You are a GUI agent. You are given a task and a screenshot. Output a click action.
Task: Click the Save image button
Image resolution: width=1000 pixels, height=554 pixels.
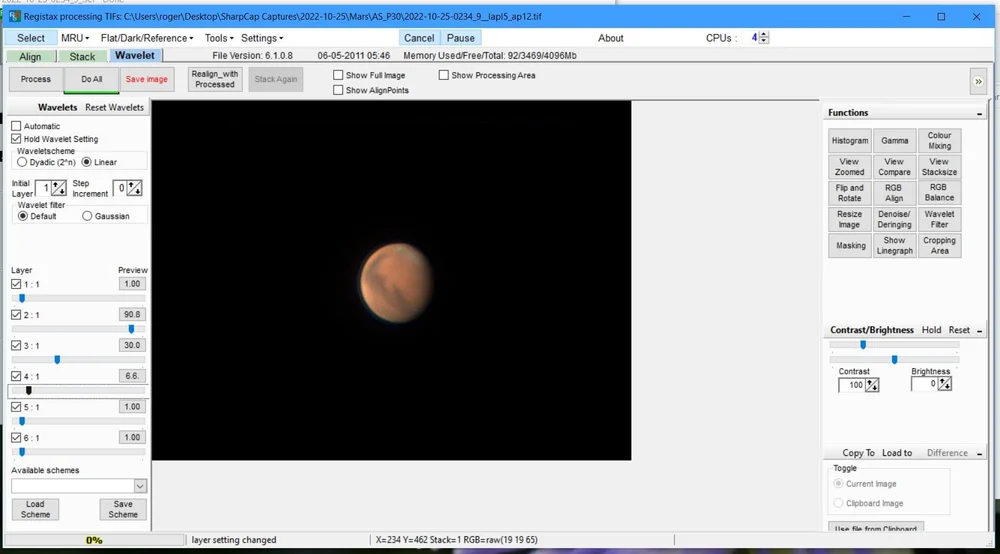tap(147, 80)
